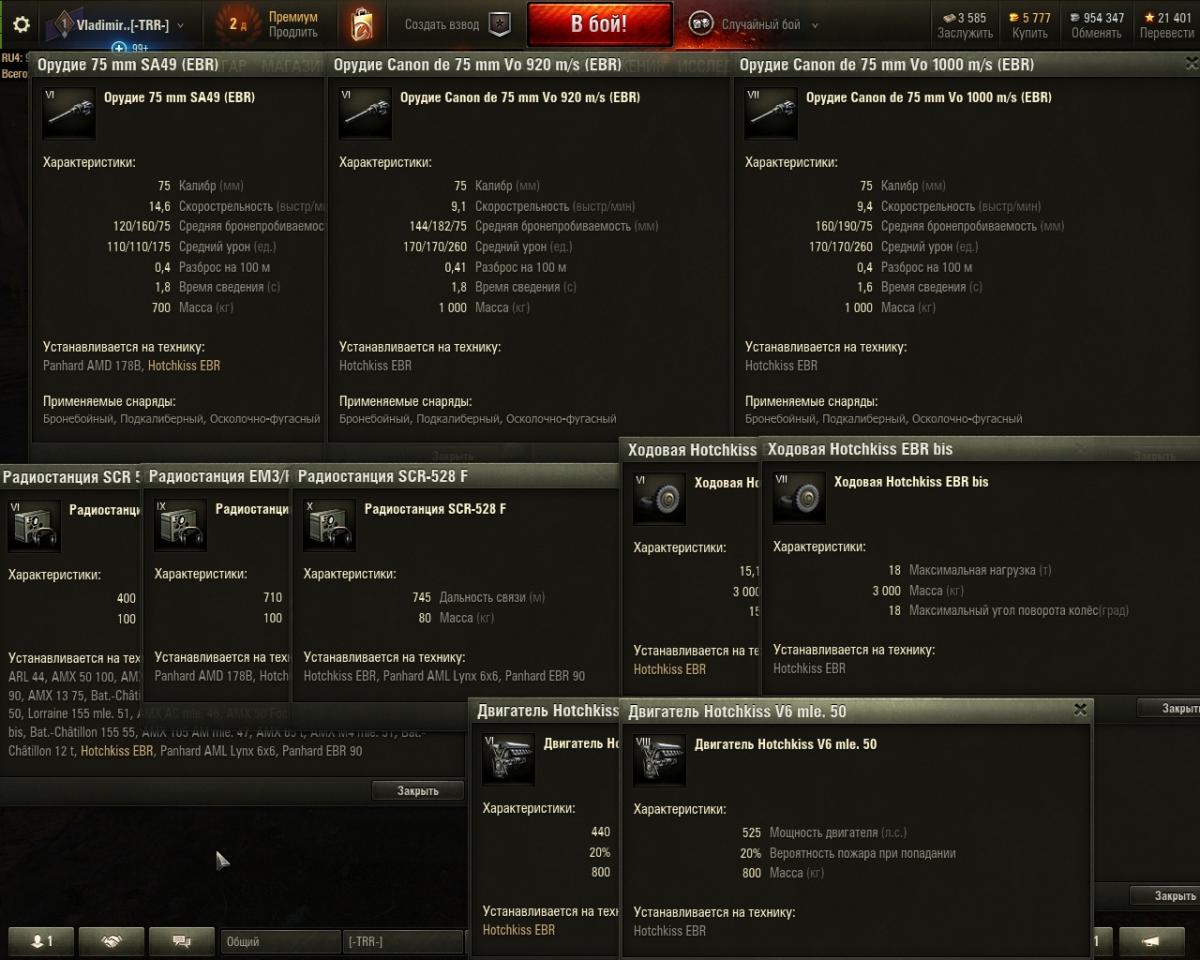The width and height of the screenshot is (1200, 960).
Task: Open chat channels icon in bottom bar
Action: tap(182, 941)
